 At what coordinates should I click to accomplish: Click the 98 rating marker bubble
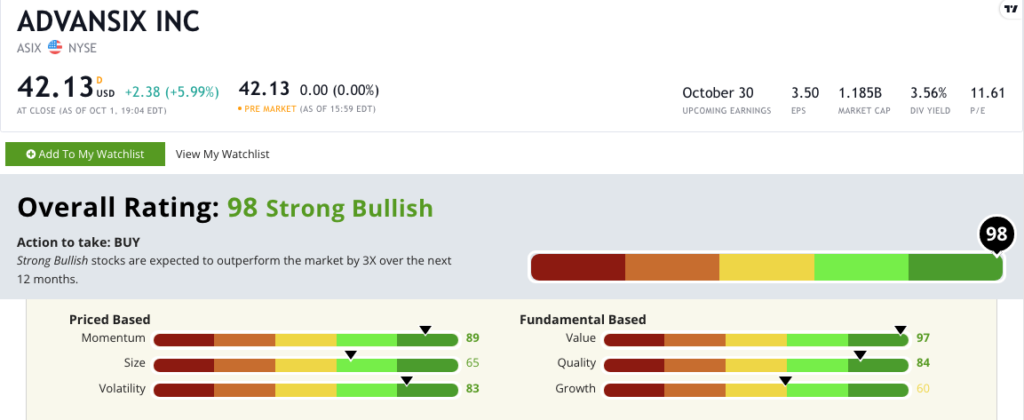click(996, 236)
